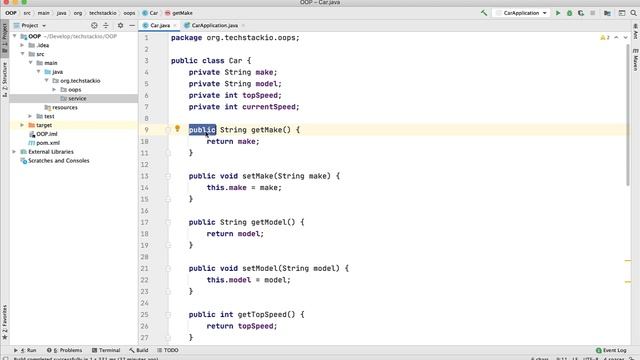Click the Stop process square icon
The width and height of the screenshot is (640, 360).
(593, 13)
